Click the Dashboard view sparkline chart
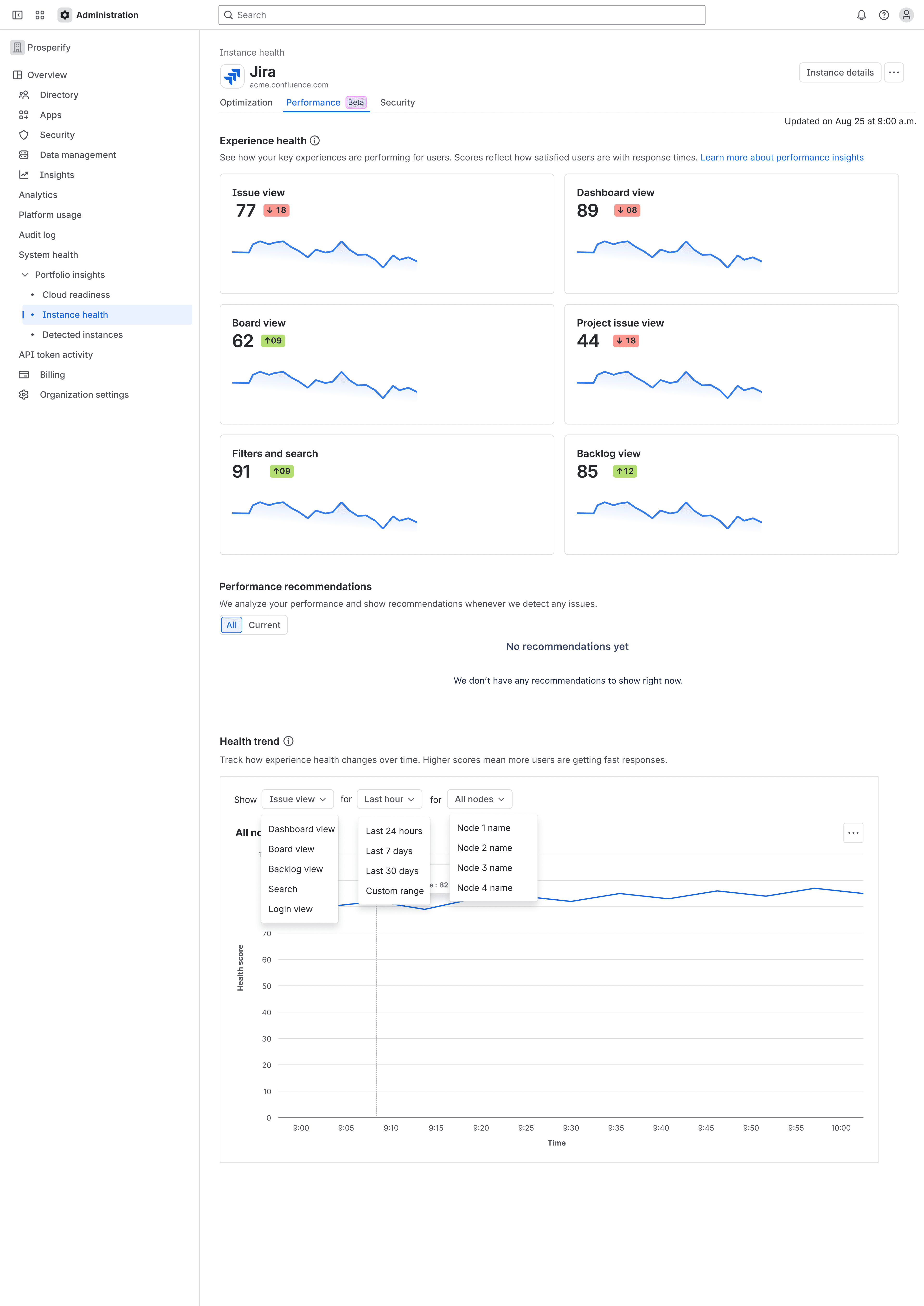 coord(669,255)
